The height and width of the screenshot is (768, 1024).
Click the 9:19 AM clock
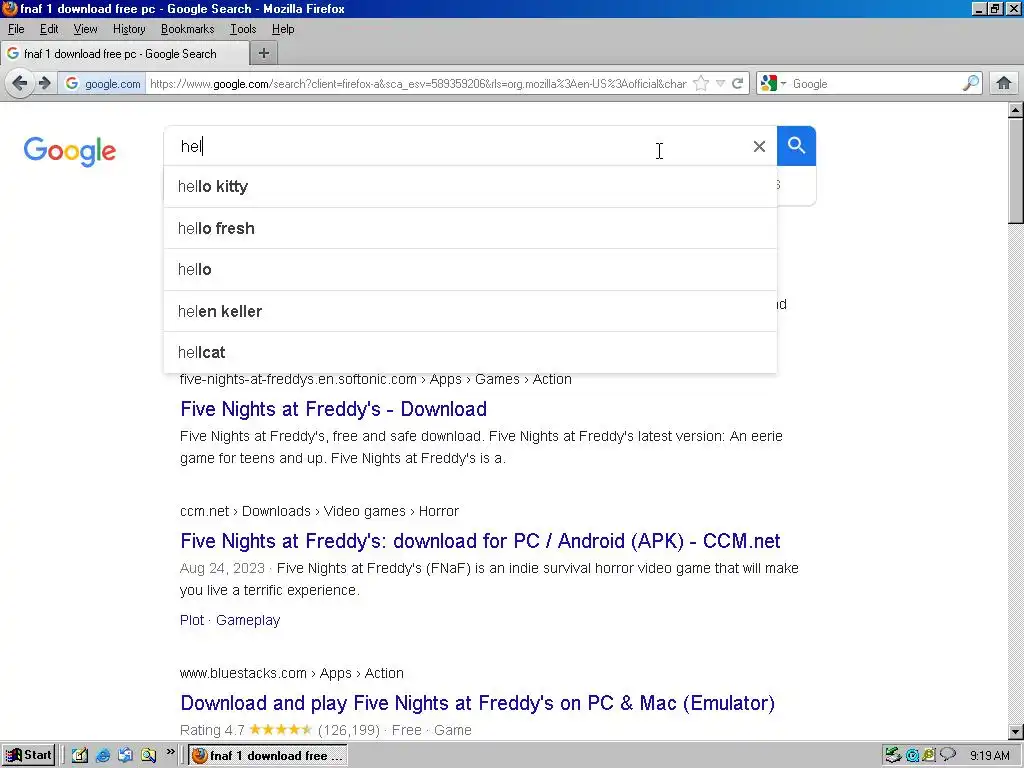[989, 756]
